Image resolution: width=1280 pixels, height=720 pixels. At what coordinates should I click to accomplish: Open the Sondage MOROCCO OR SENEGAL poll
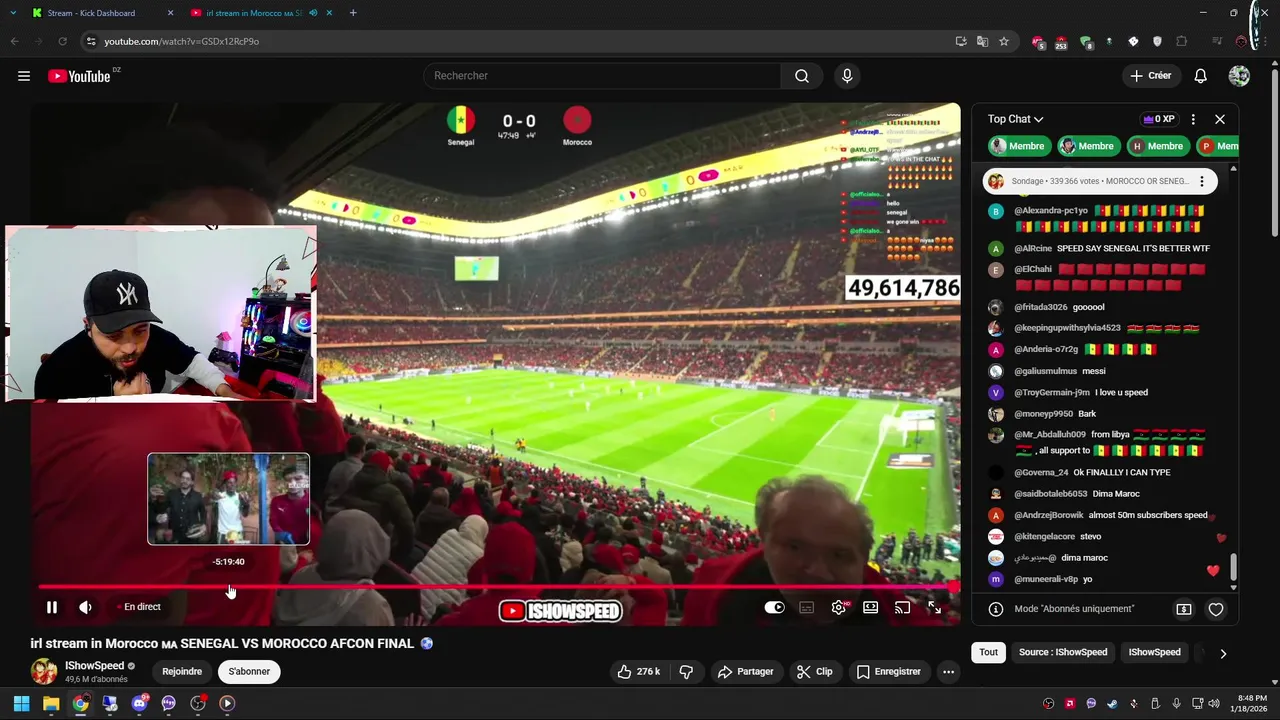[x=1100, y=182]
